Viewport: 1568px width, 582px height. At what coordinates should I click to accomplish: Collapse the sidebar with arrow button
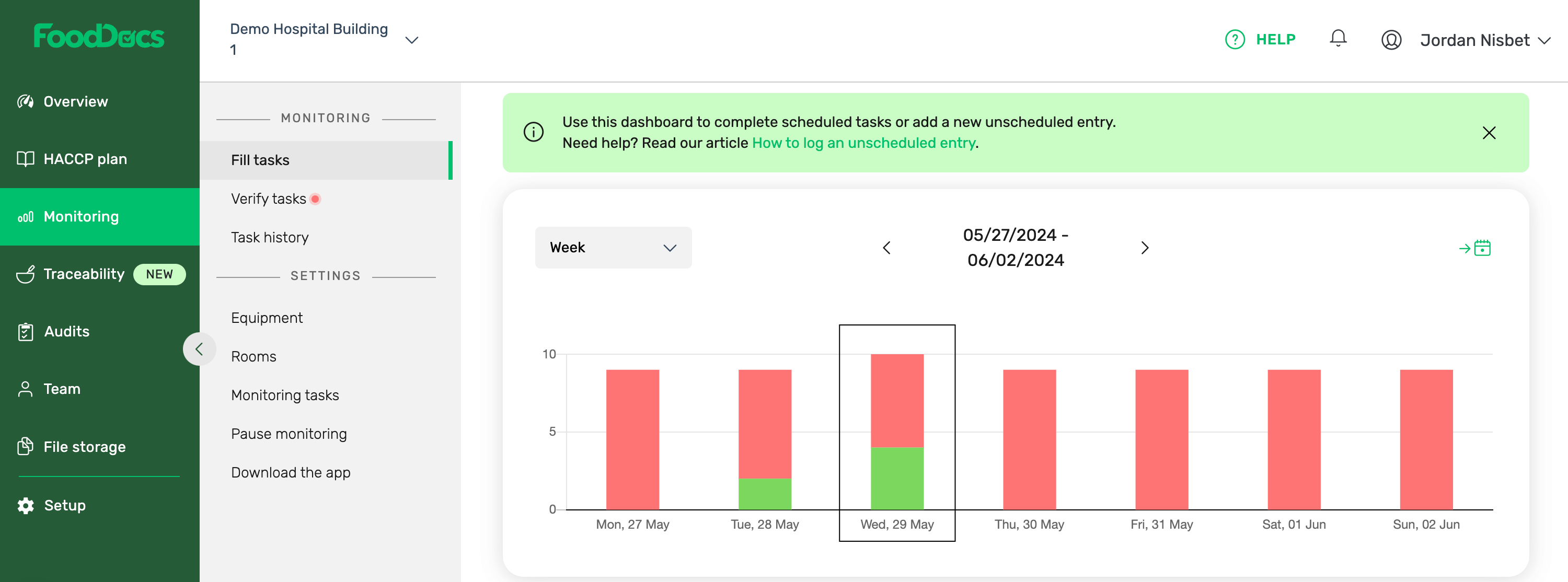coord(199,349)
